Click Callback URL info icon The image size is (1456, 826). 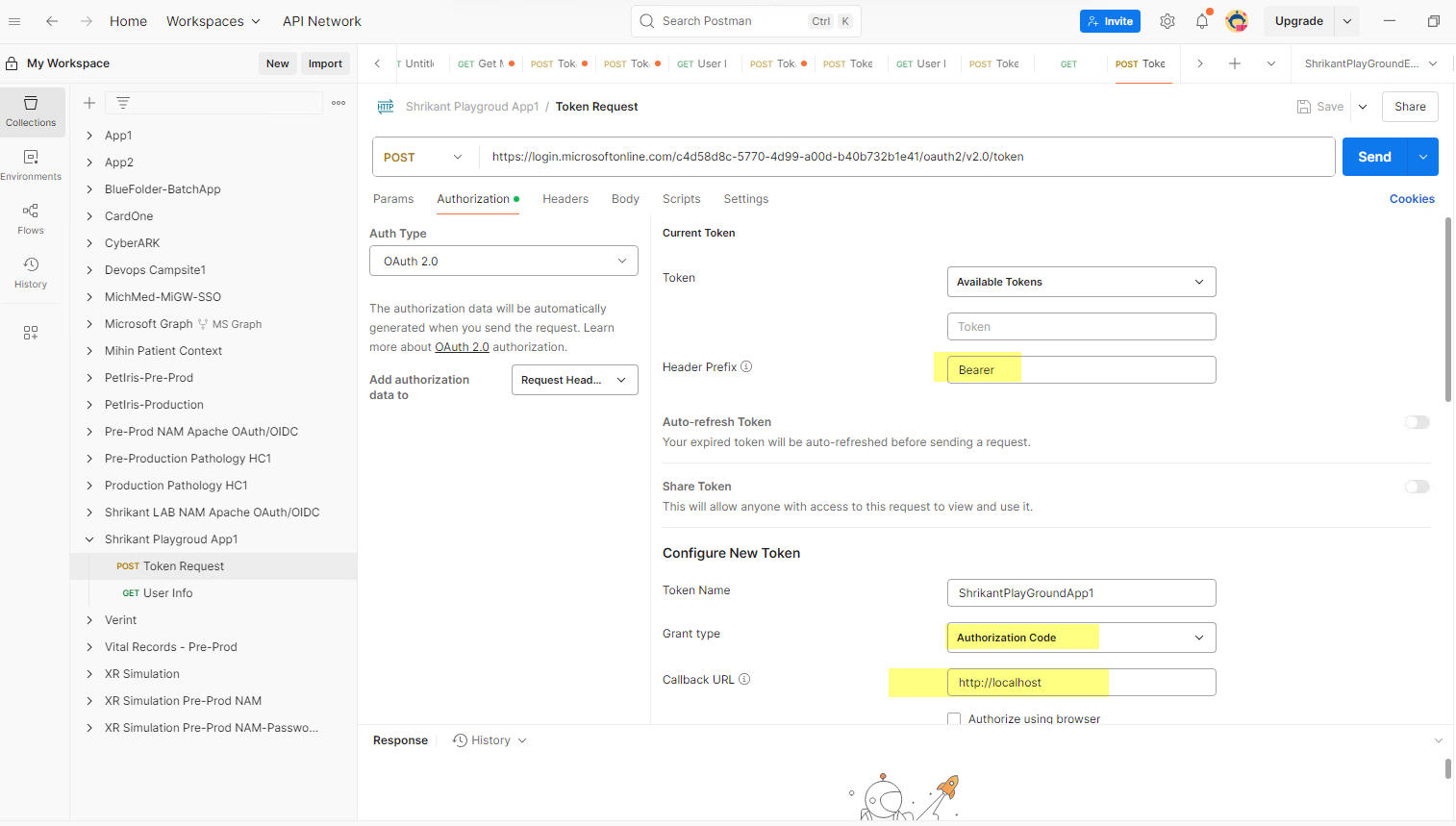(x=744, y=679)
